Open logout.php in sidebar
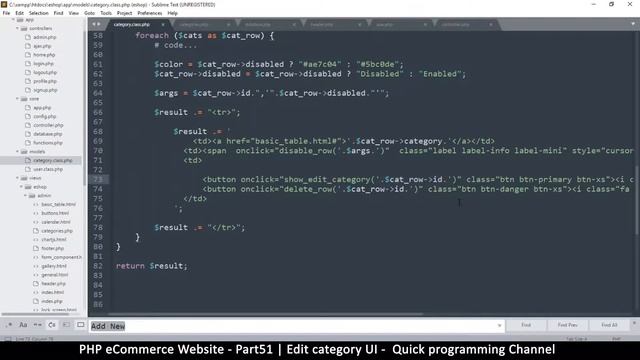The image size is (640, 360). (45, 72)
